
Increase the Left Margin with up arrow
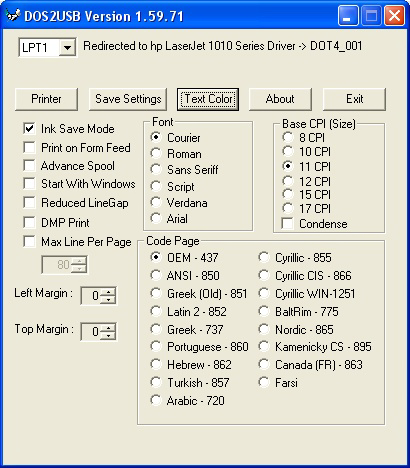(x=108, y=292)
